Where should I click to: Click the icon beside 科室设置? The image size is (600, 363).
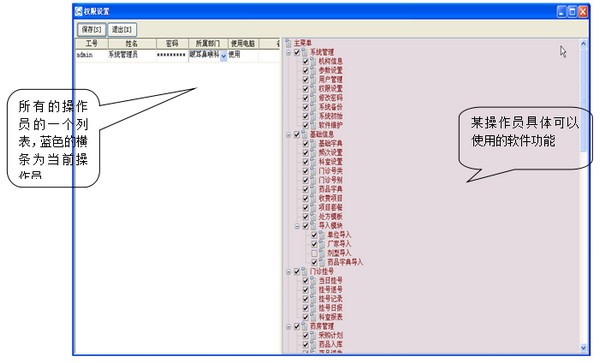313,162
